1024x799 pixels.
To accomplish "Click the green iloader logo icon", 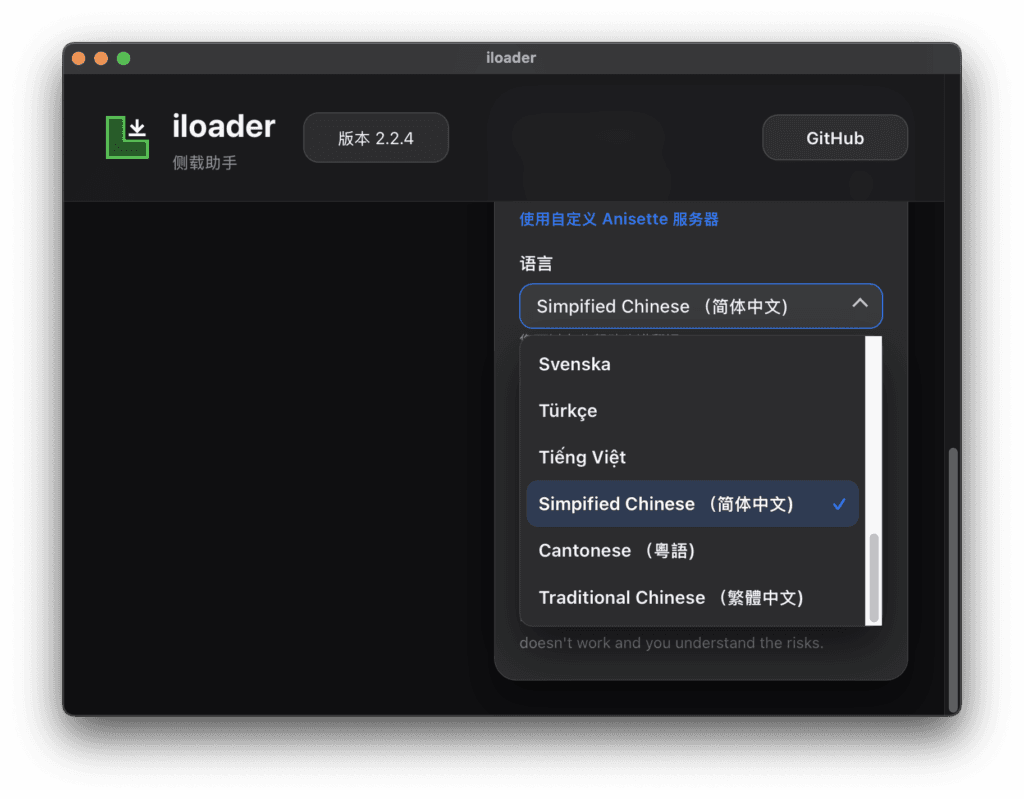I will tap(127, 138).
